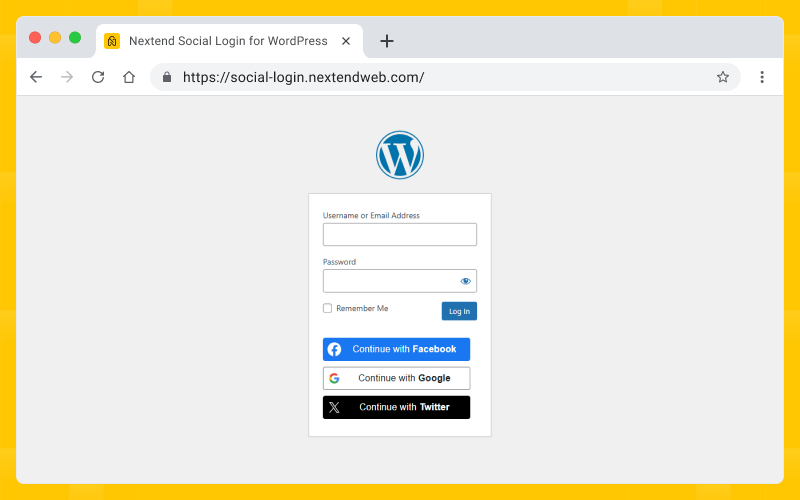Screen dimensions: 800x500
Task: Click the yellow window minimize button
Action: pyautogui.click(x=55, y=38)
